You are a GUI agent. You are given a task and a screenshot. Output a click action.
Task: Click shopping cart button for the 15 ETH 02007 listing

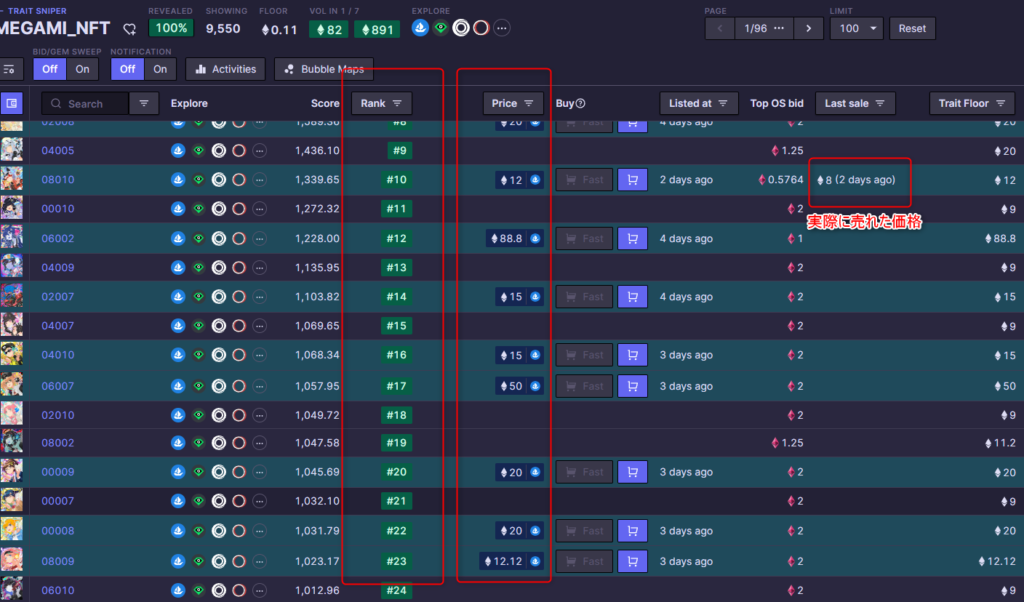pos(631,297)
